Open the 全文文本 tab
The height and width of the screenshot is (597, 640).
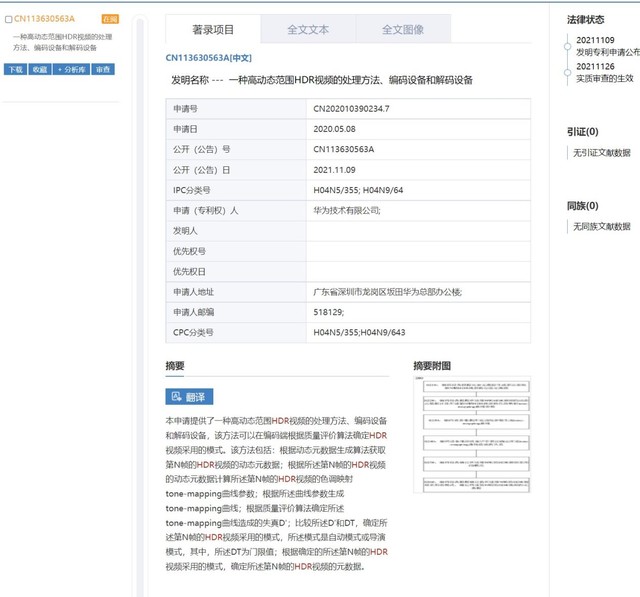tap(308, 30)
